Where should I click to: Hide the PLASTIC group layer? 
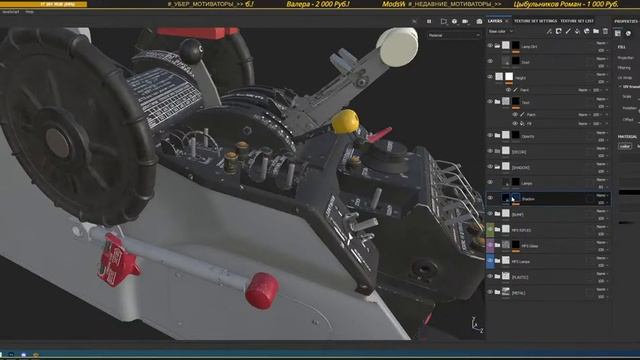tap(490, 276)
